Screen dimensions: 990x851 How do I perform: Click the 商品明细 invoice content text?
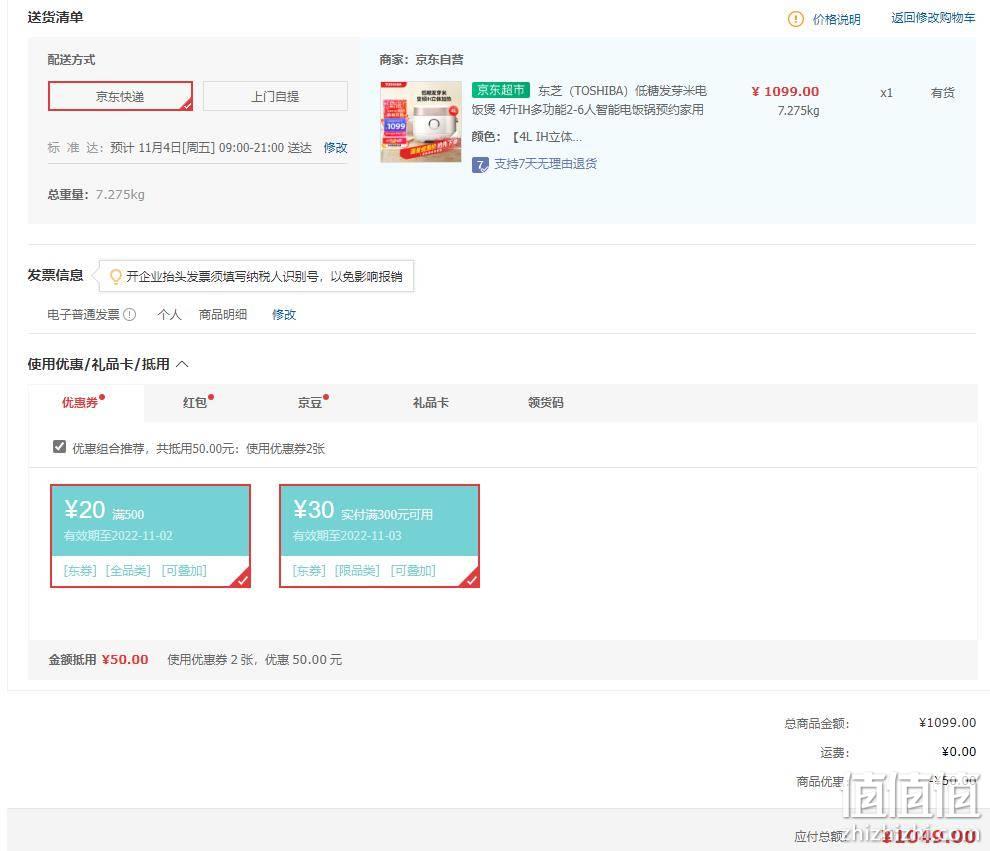(223, 314)
